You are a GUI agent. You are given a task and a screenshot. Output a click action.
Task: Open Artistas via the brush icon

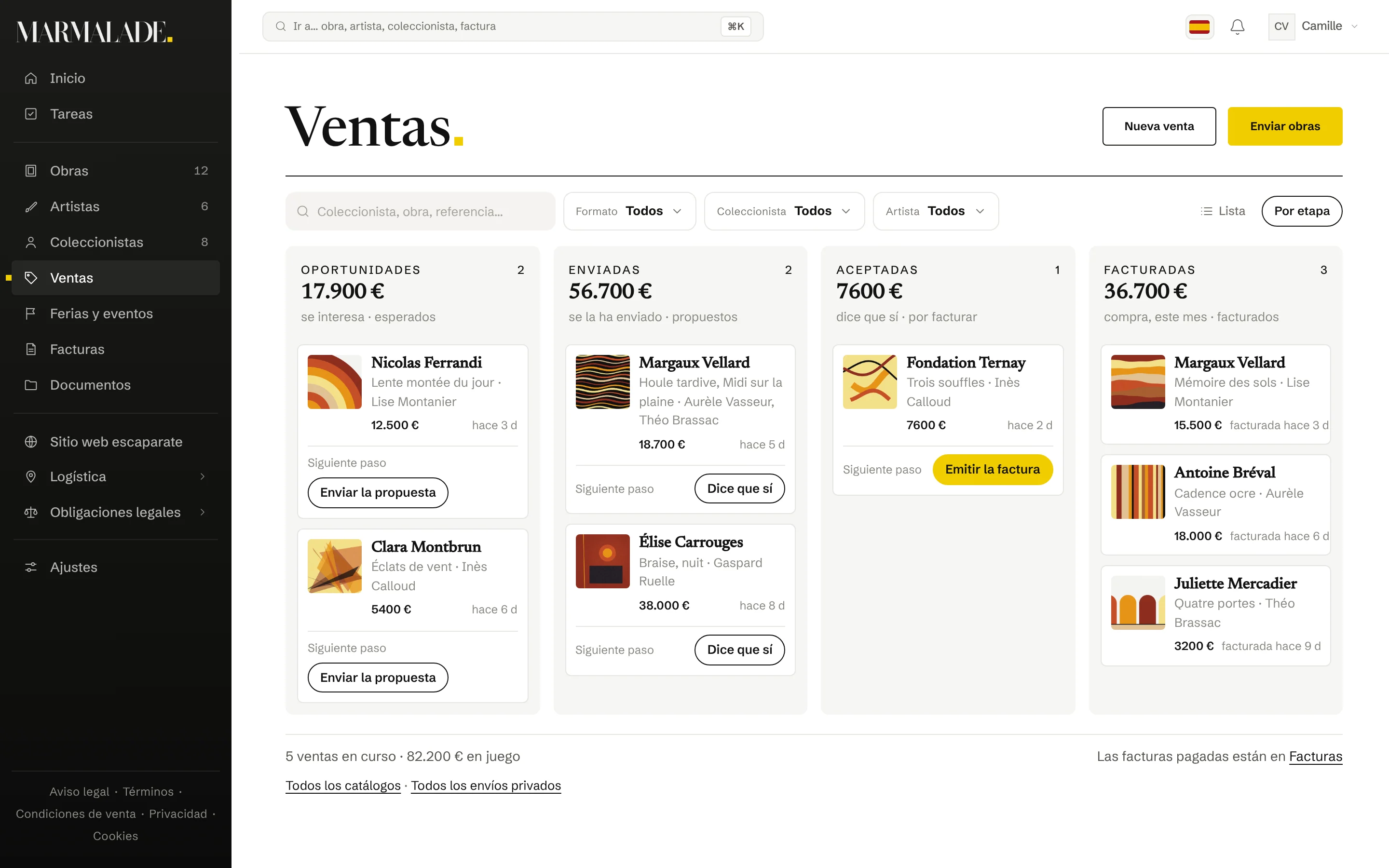(31, 207)
